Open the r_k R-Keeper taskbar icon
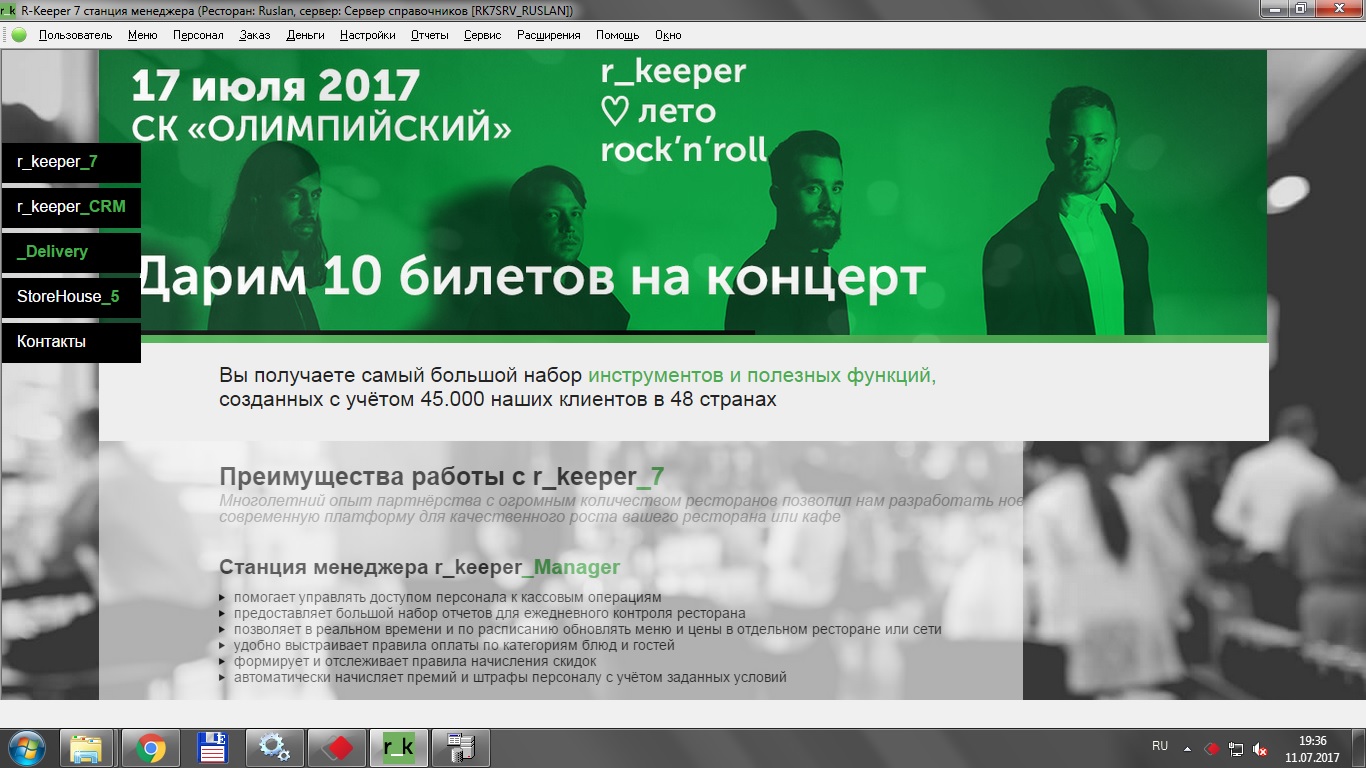Screen dimensions: 1366x768 [398, 748]
